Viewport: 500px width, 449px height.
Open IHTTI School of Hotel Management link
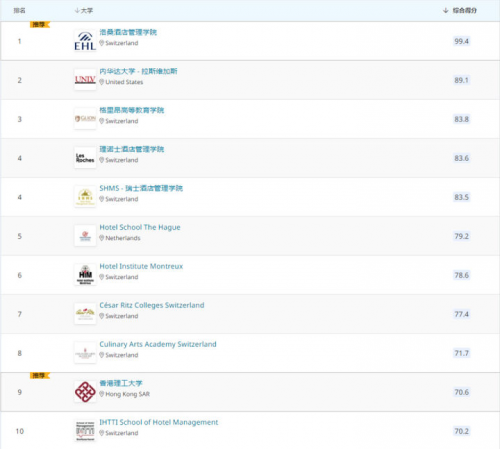(x=159, y=422)
